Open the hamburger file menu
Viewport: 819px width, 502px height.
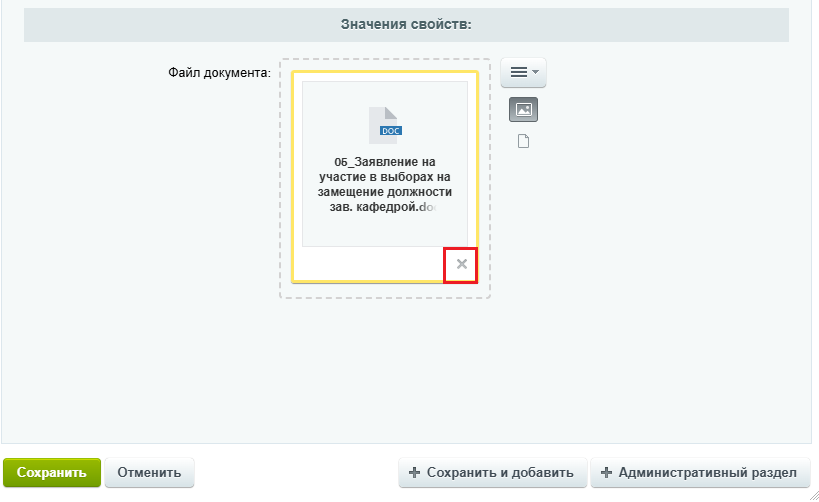pos(518,73)
